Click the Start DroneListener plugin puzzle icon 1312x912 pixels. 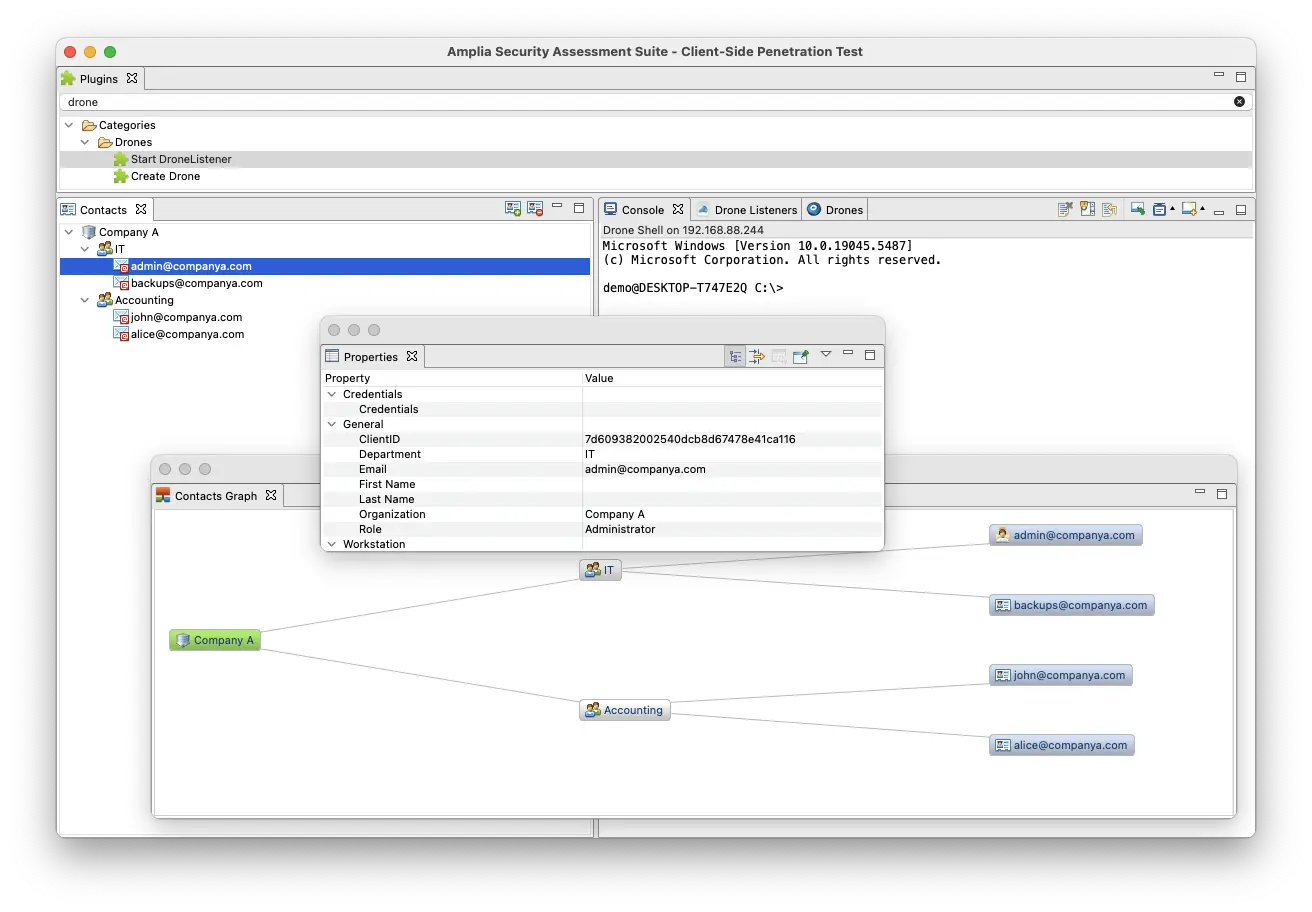[121, 159]
